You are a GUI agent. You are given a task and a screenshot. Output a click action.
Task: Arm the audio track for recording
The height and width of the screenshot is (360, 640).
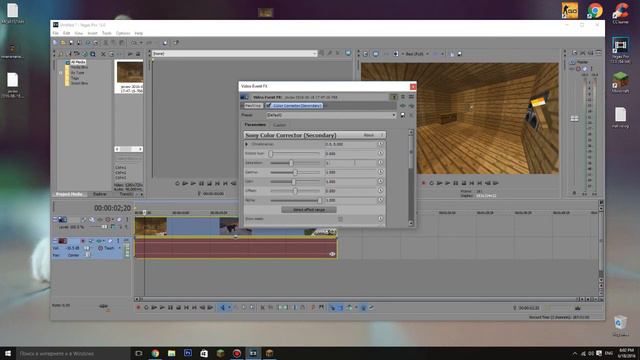pos(83,241)
